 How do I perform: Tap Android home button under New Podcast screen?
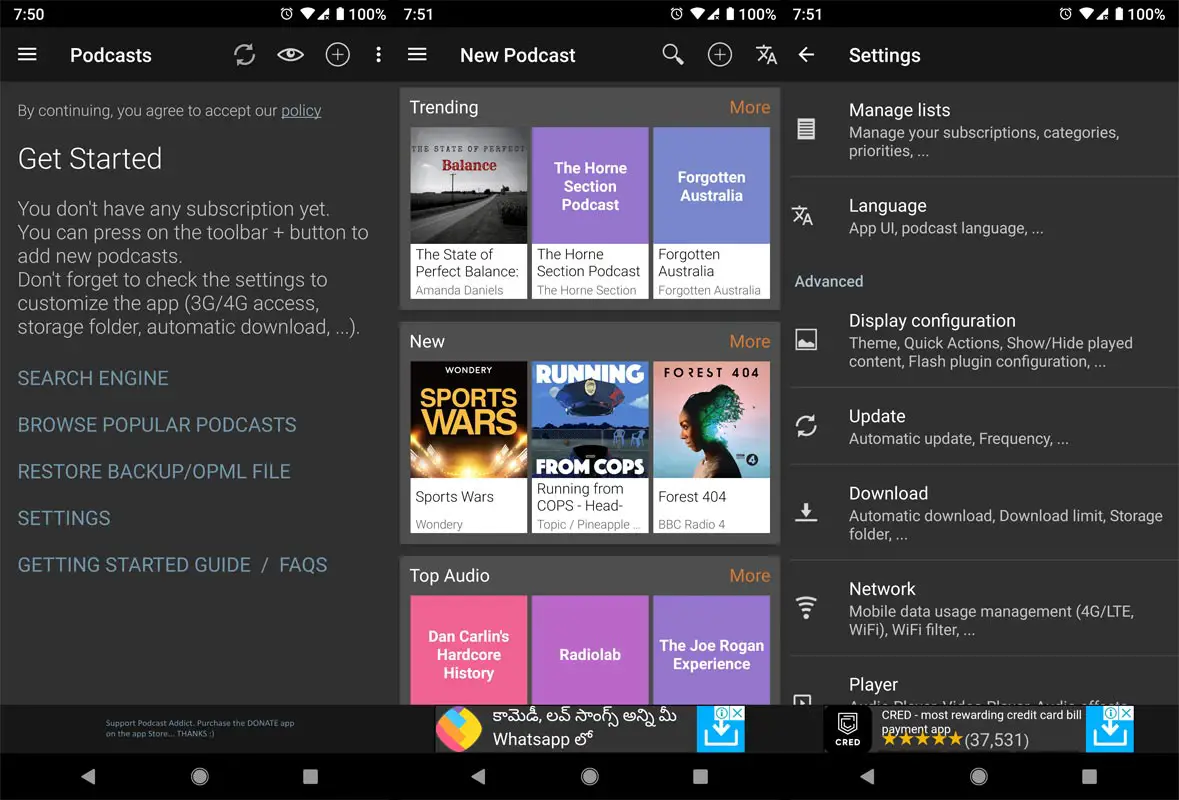[590, 777]
